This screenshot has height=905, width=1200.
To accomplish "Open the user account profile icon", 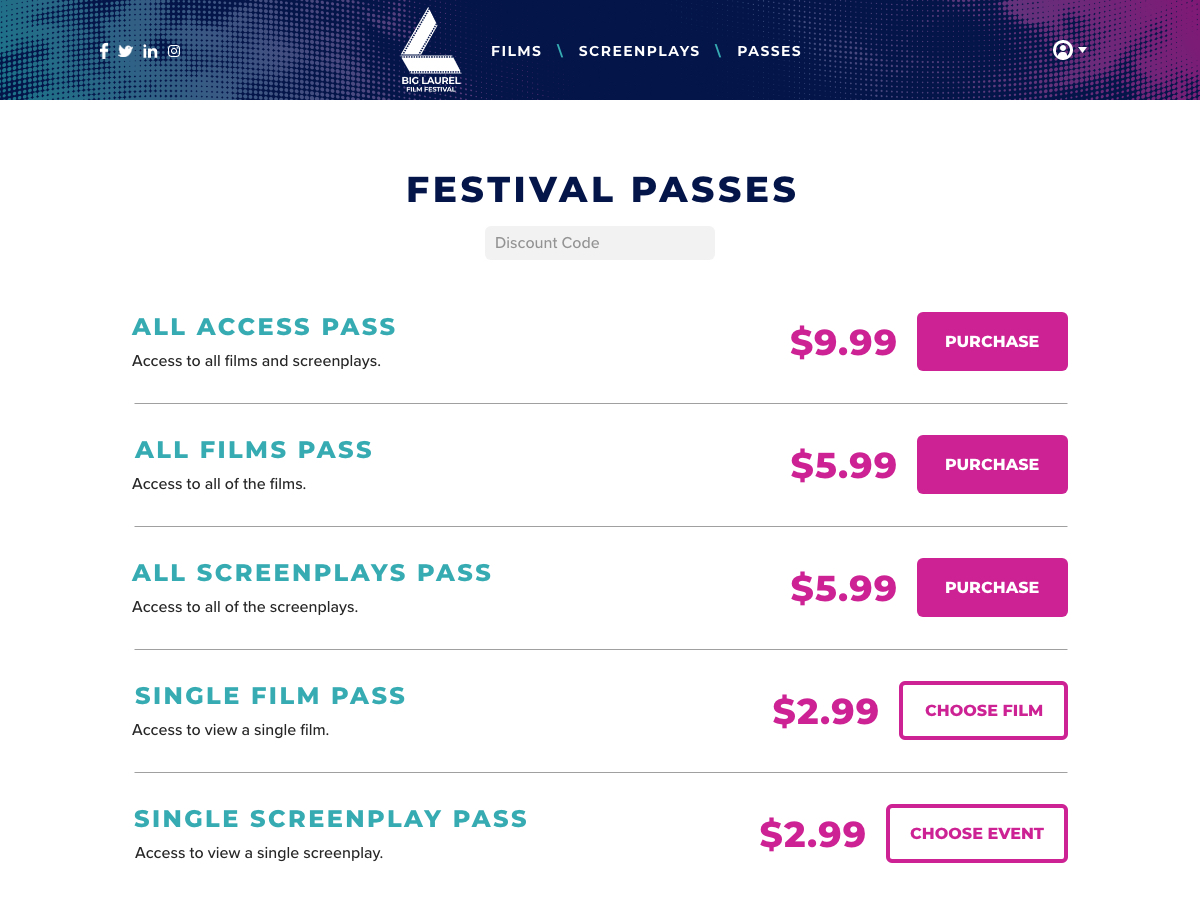I will tap(1063, 50).
